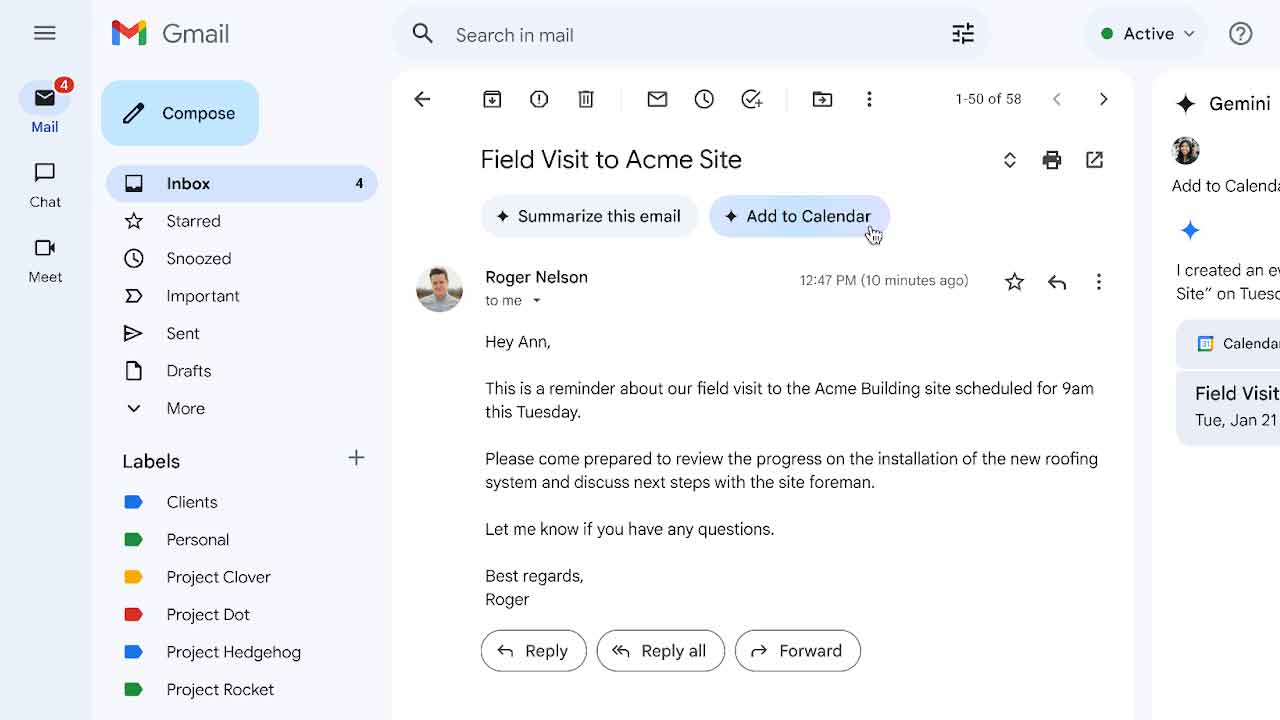Click the Gmail logo

pyautogui.click(x=170, y=33)
